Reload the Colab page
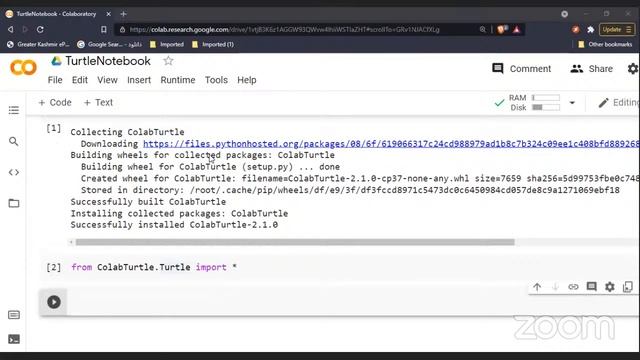Image resolution: width=640 pixels, height=360 pixels. click(x=40, y=29)
